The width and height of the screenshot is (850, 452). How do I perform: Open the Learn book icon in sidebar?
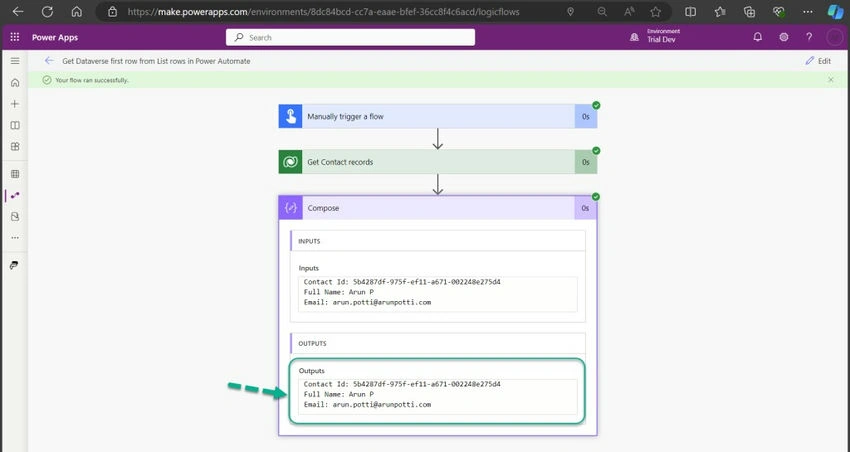tap(15, 125)
